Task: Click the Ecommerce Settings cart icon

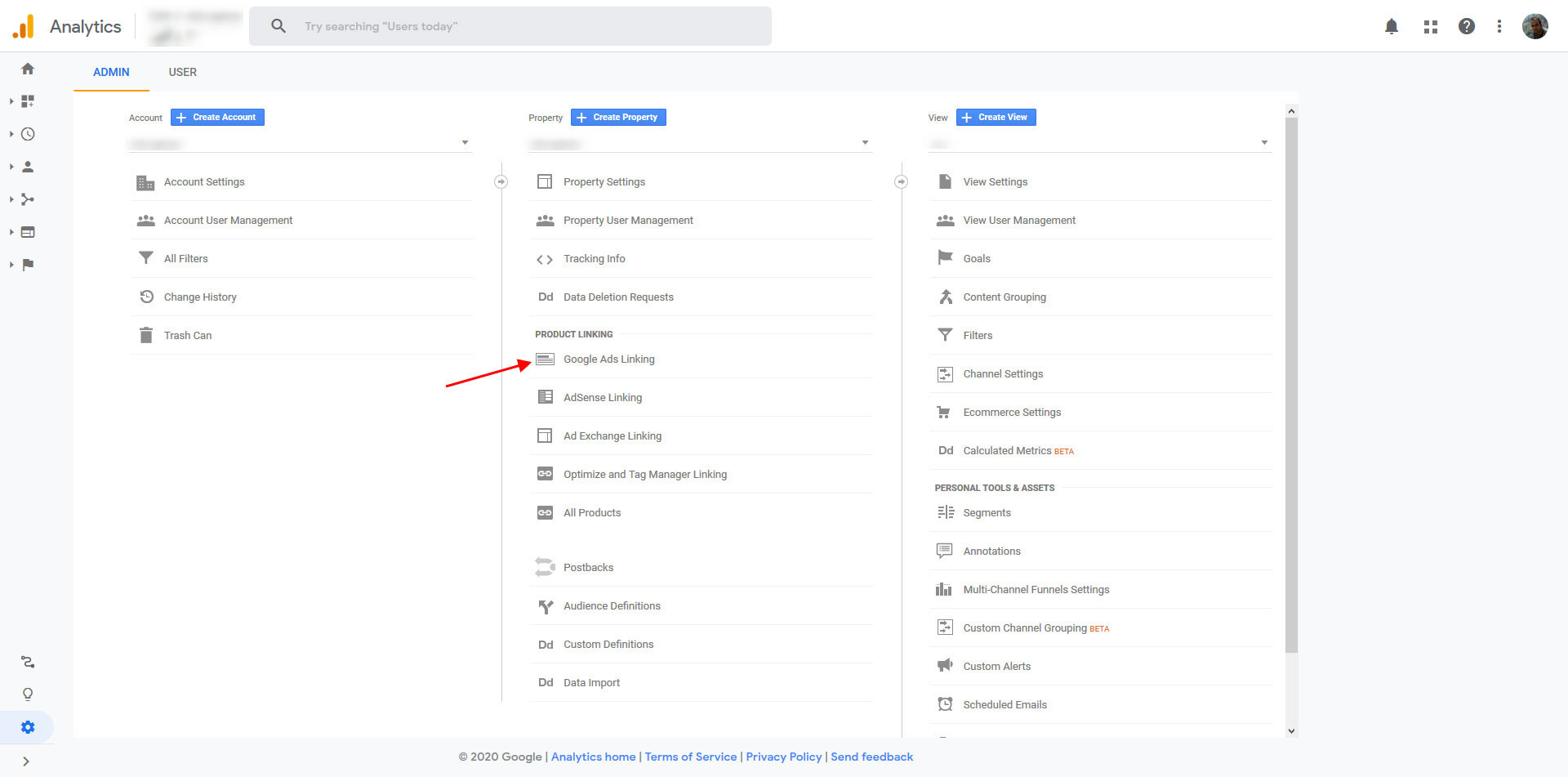Action: (944, 413)
